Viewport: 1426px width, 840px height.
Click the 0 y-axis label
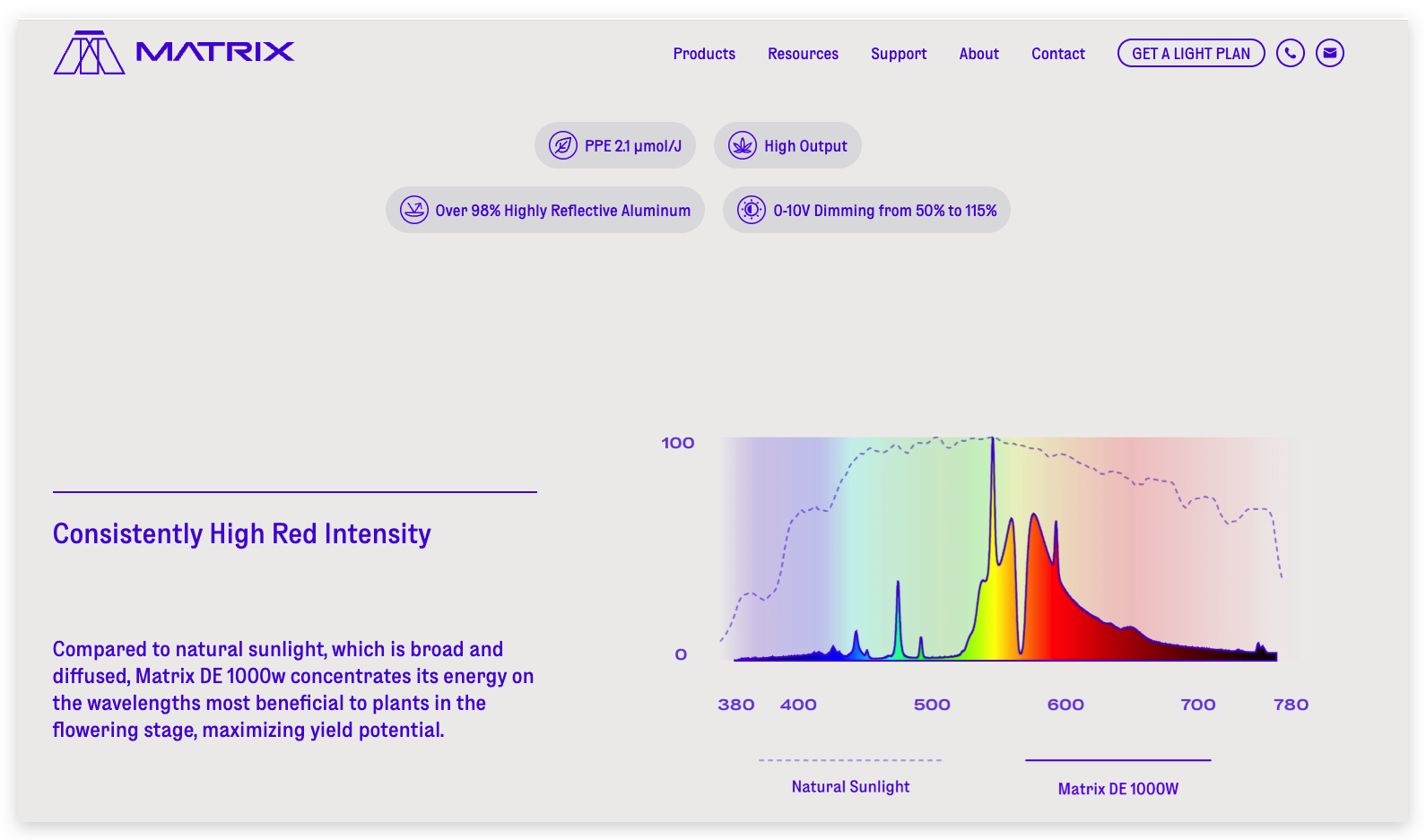[681, 654]
